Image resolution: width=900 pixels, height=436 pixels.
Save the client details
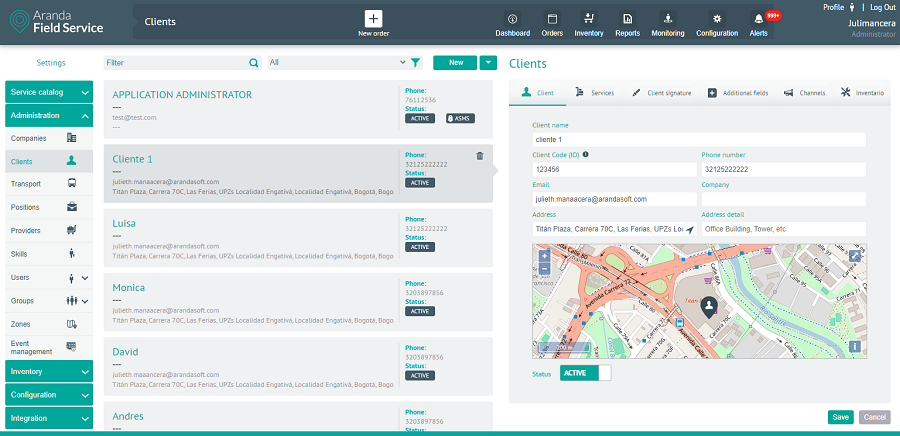click(x=841, y=417)
